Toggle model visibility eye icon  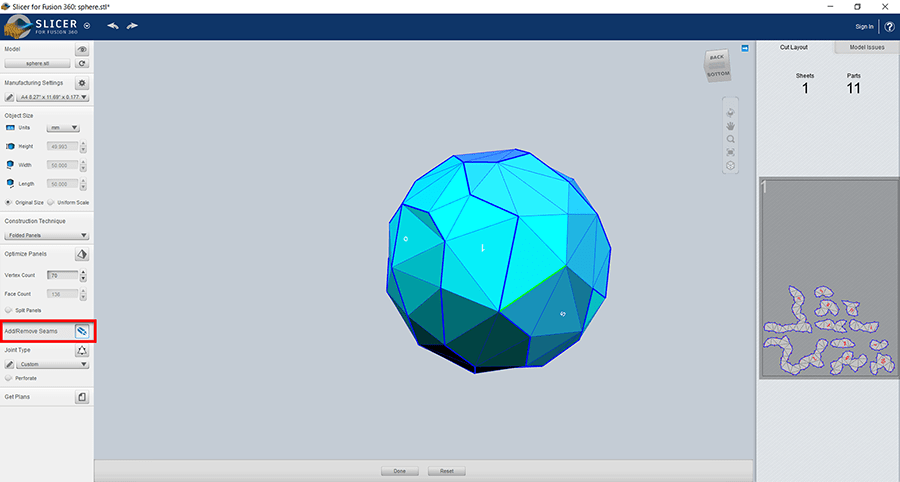pyautogui.click(x=82, y=49)
